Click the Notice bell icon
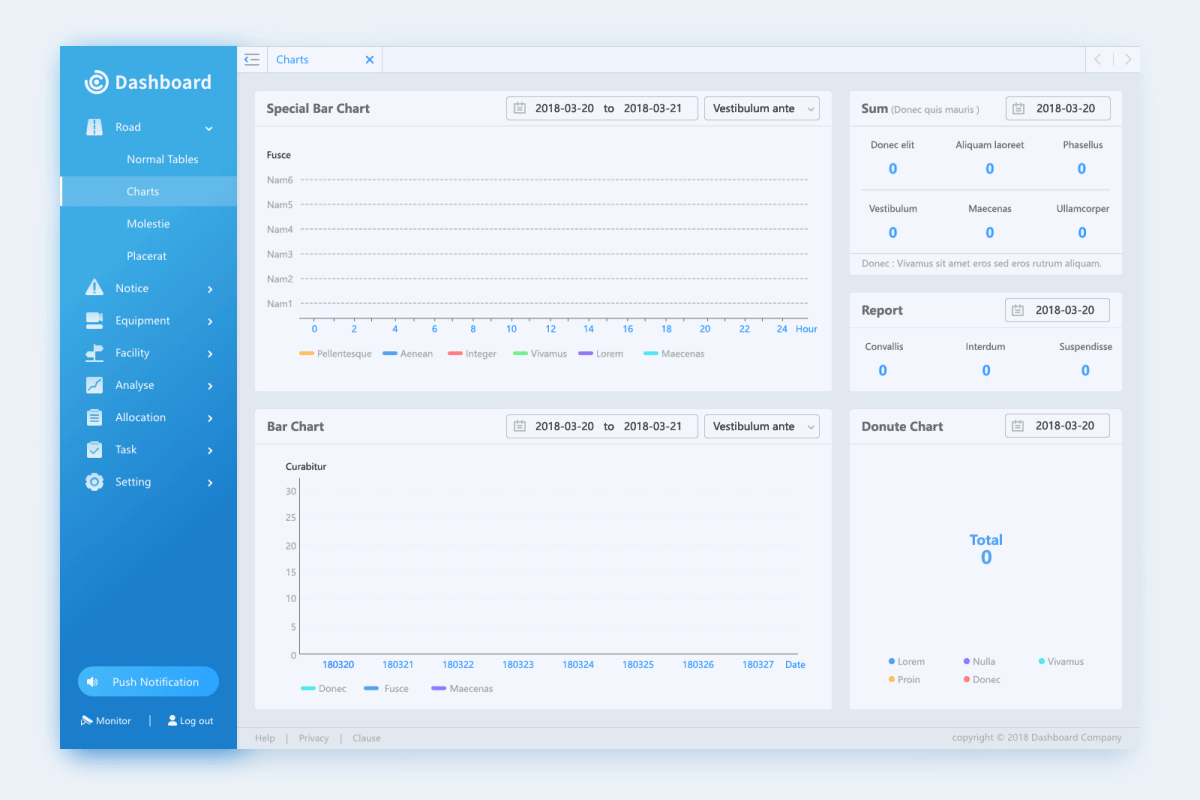1200x800 pixels. [x=94, y=288]
